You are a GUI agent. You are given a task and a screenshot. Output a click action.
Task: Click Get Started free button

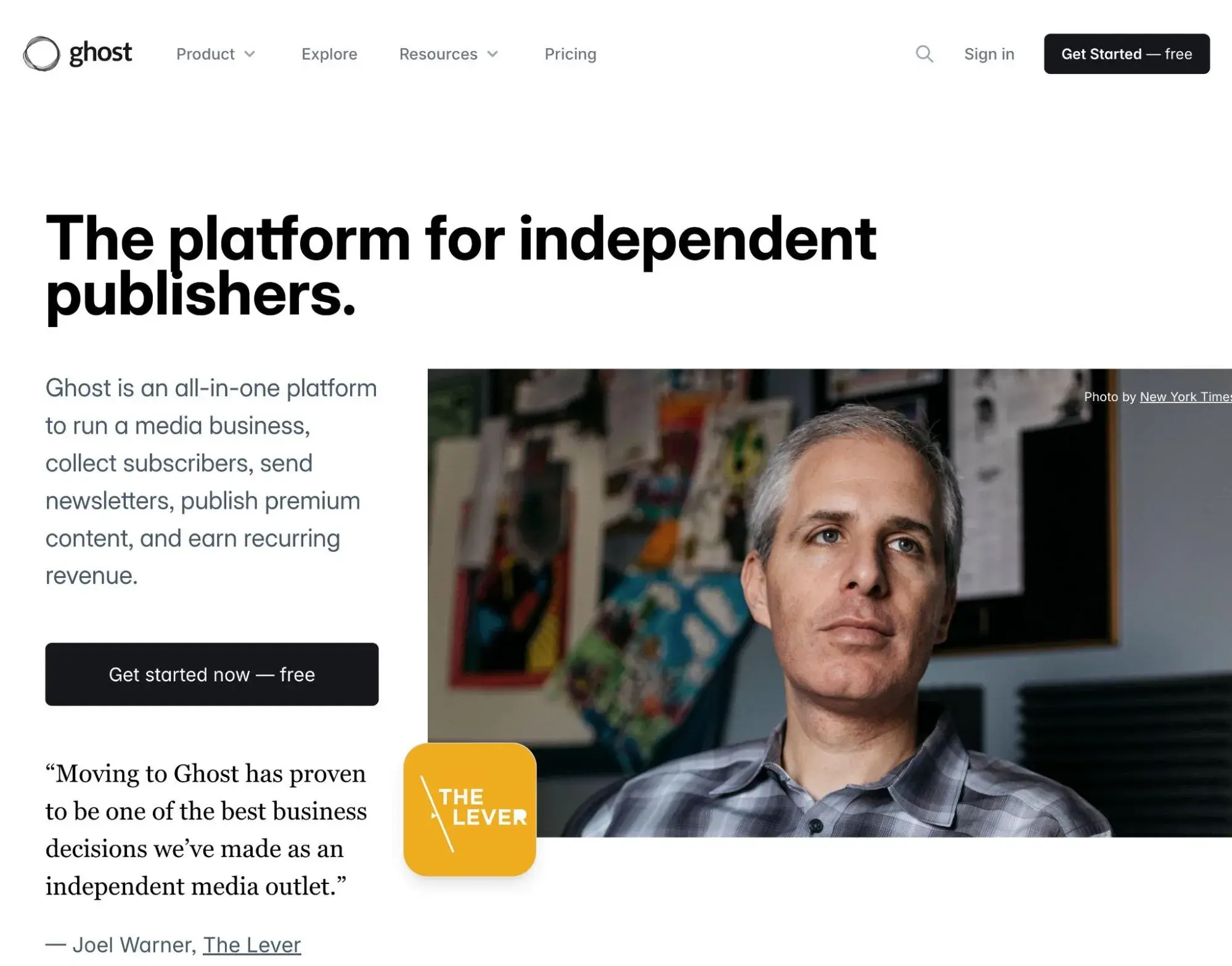pyautogui.click(x=1127, y=54)
